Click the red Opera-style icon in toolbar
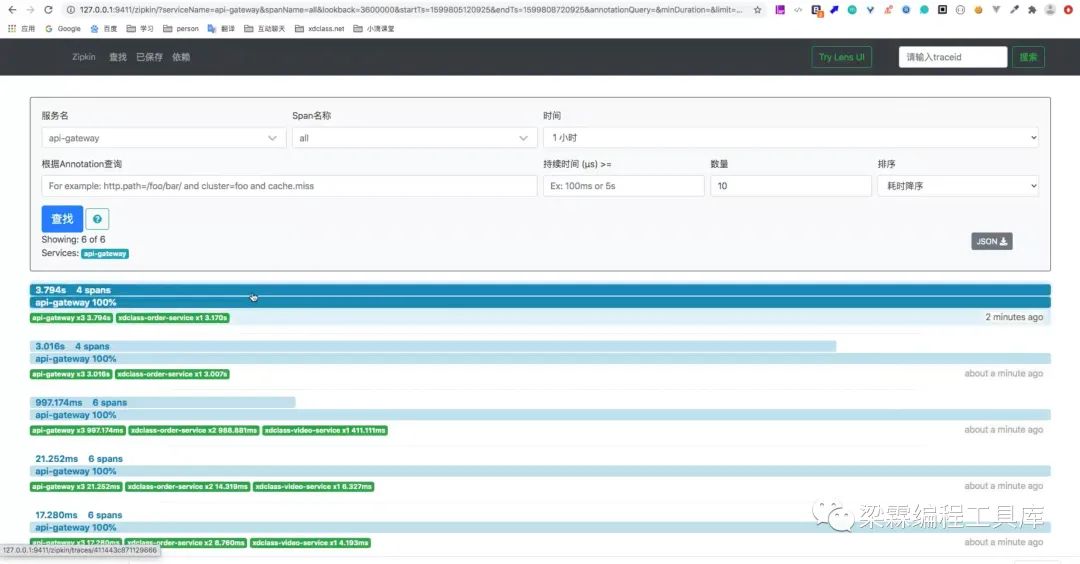Screen dimensions: 1080x564 (1068, 10)
